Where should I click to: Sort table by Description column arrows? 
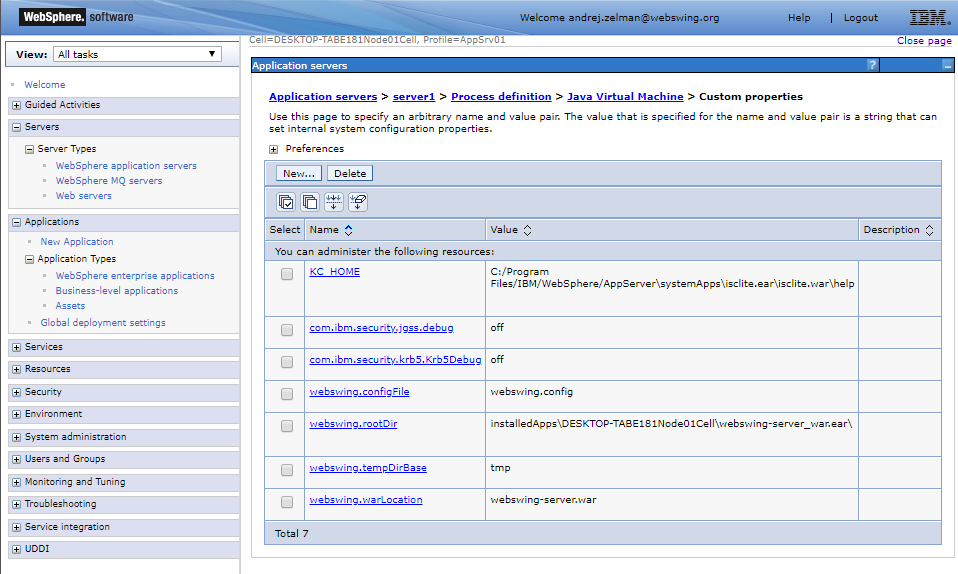(x=929, y=230)
